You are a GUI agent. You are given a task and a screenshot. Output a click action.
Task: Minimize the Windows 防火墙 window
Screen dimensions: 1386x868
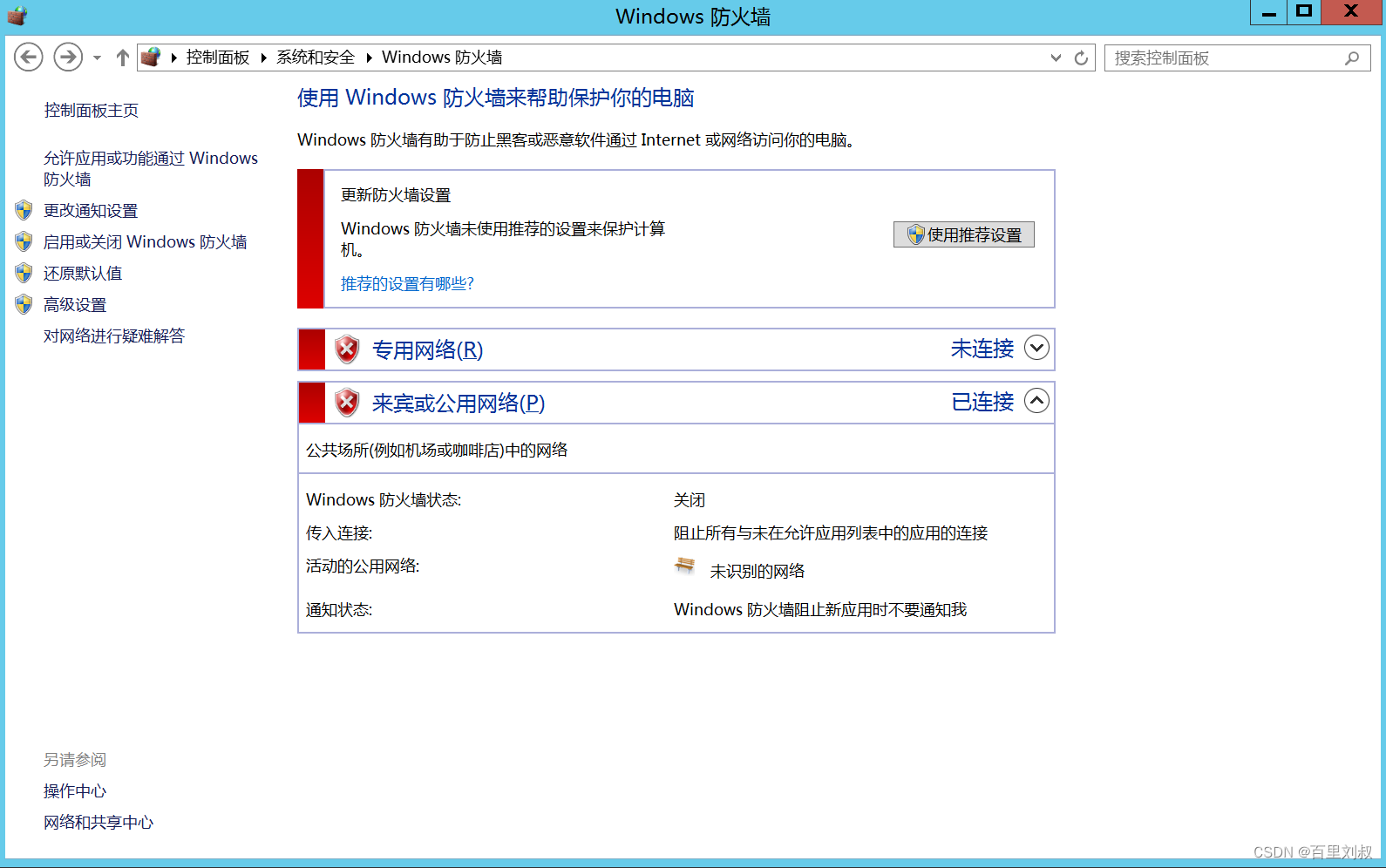1268,12
